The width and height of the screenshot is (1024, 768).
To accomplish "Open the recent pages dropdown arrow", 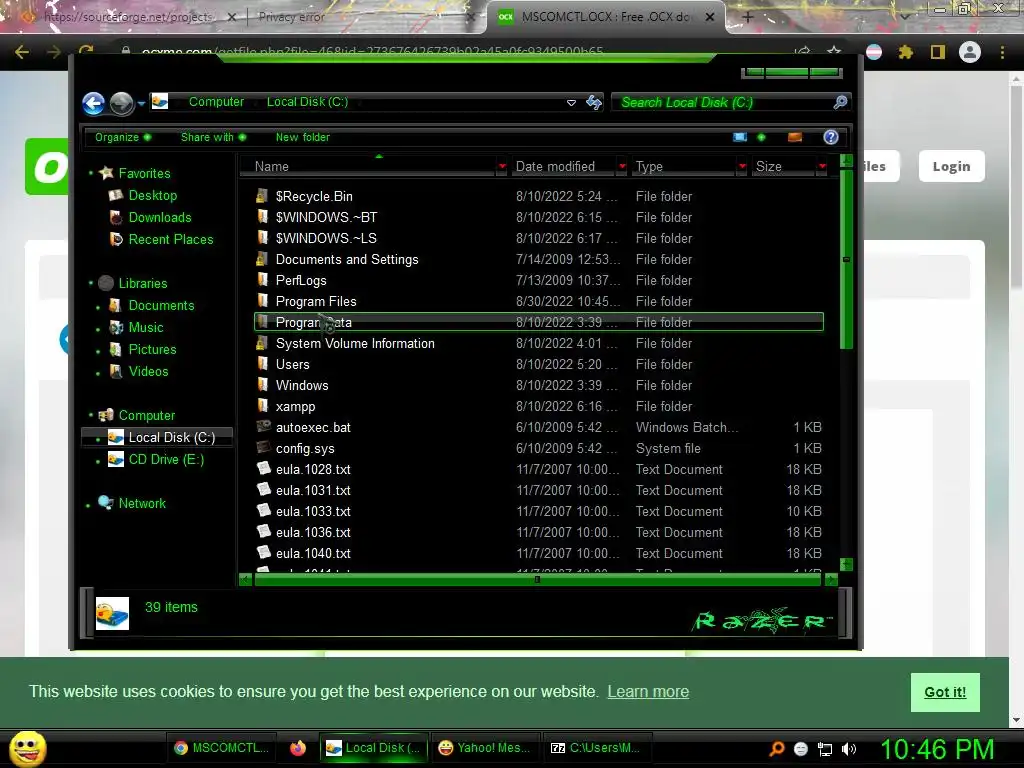I will pos(141,103).
